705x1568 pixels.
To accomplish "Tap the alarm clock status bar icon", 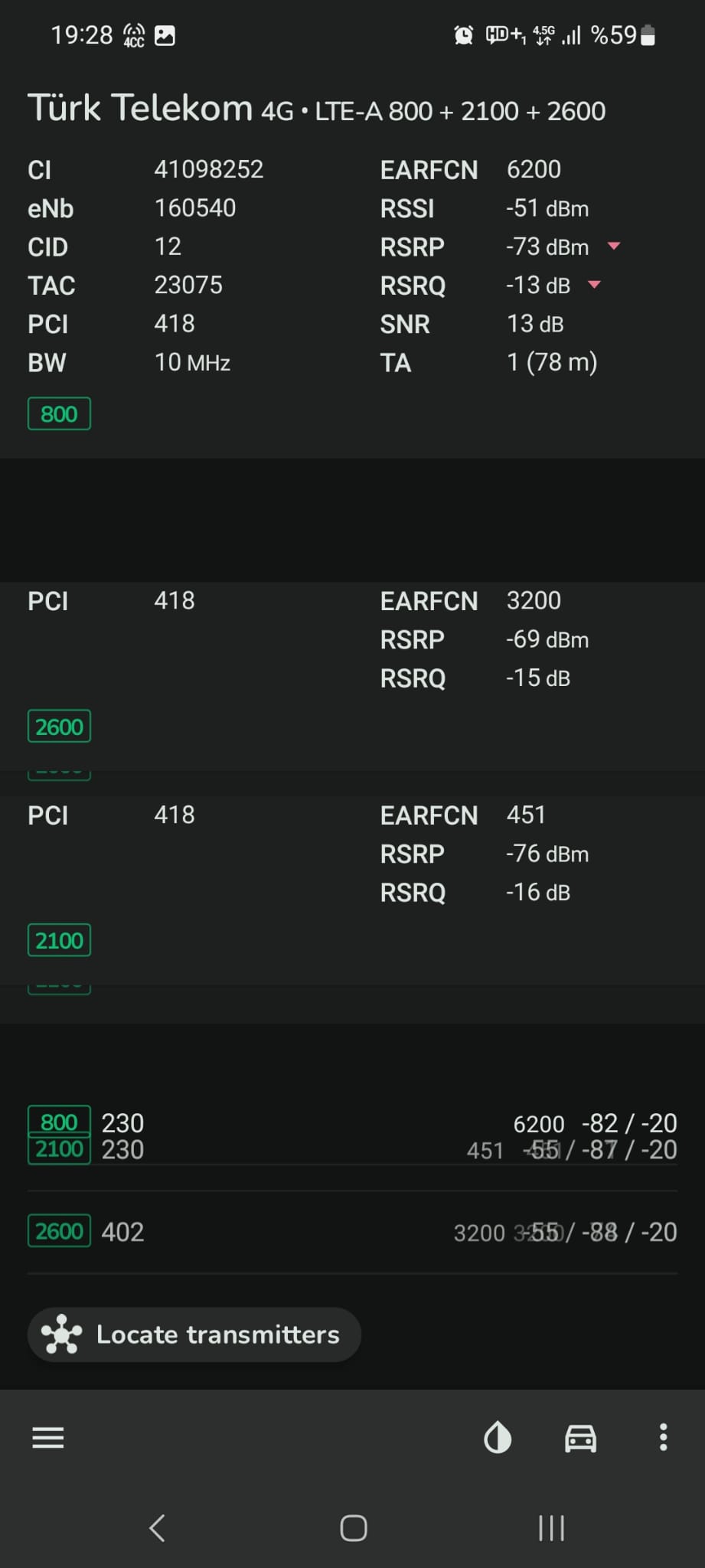I will click(x=463, y=35).
